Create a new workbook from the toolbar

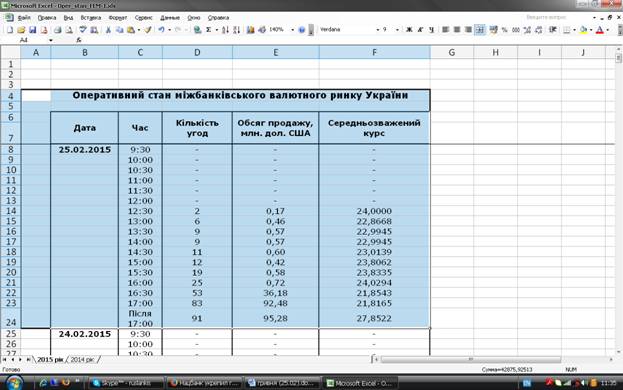10,30
